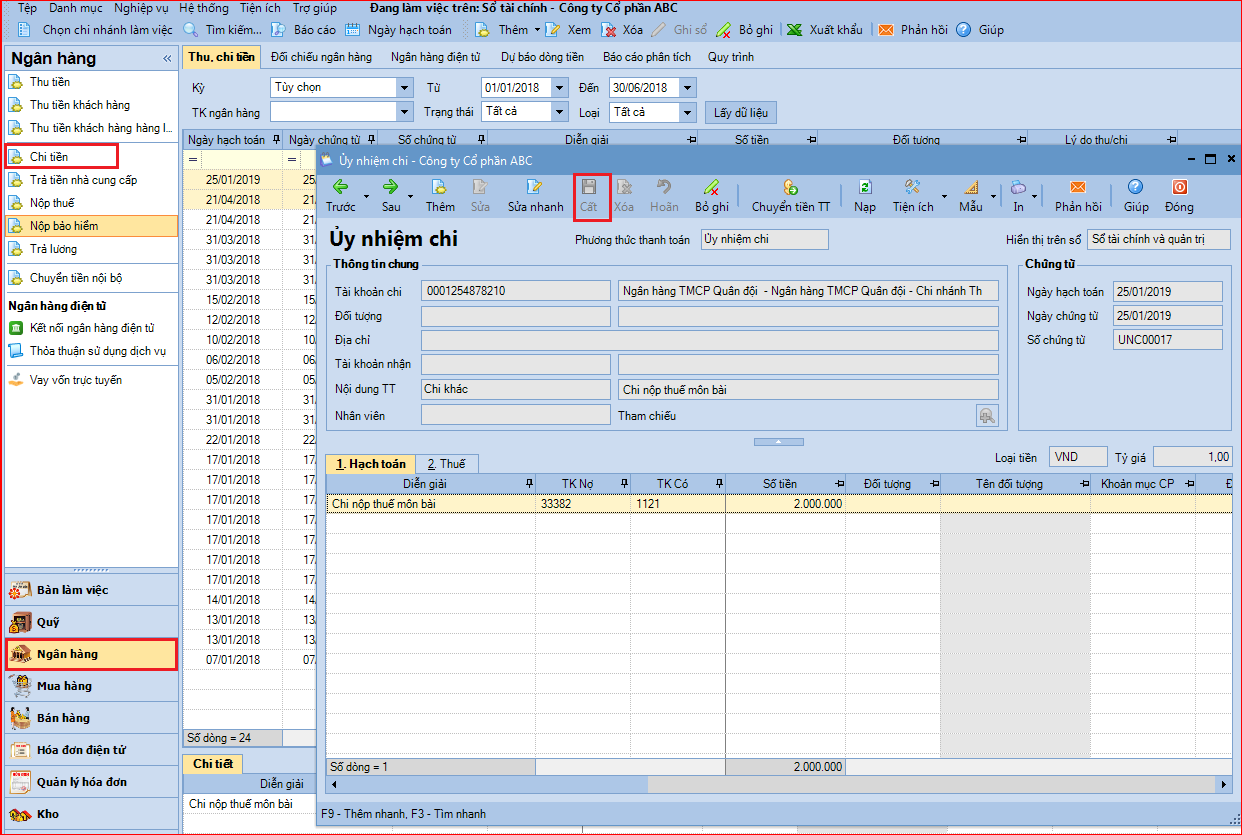
Task: Click Ngày hạch toán calendar icon in main toolbar
Action: click(352, 30)
